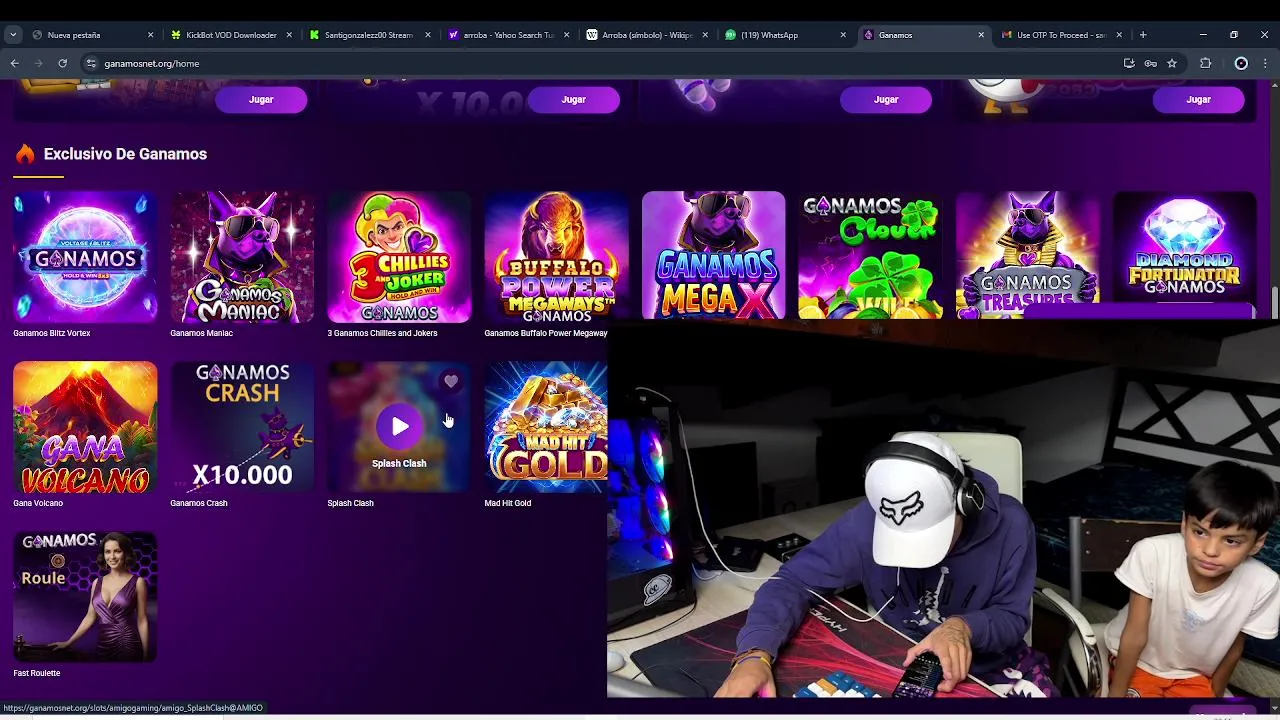
Task: Switch to the (119) WhatsApp tab
Action: tap(784, 35)
